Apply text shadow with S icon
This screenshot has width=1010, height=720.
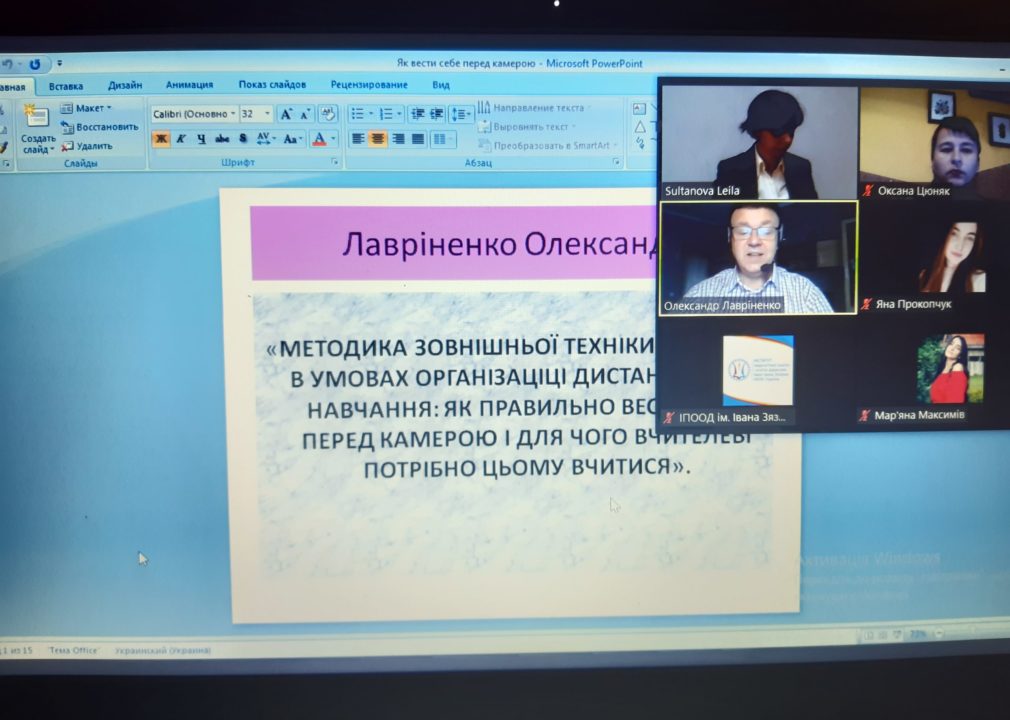click(243, 138)
